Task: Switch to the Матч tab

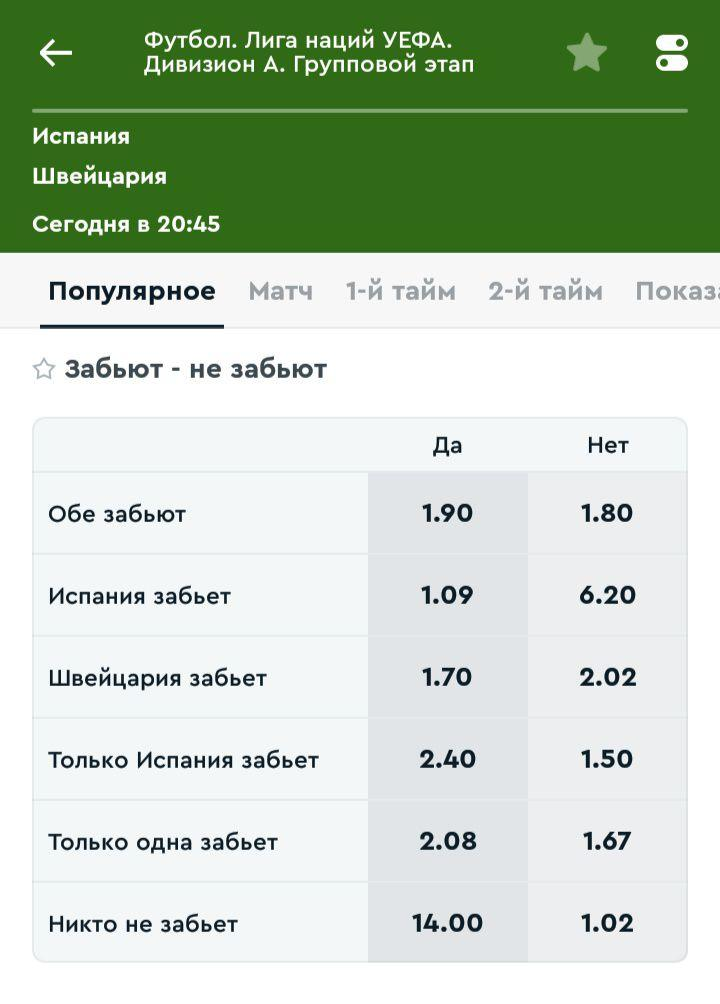Action: click(279, 292)
